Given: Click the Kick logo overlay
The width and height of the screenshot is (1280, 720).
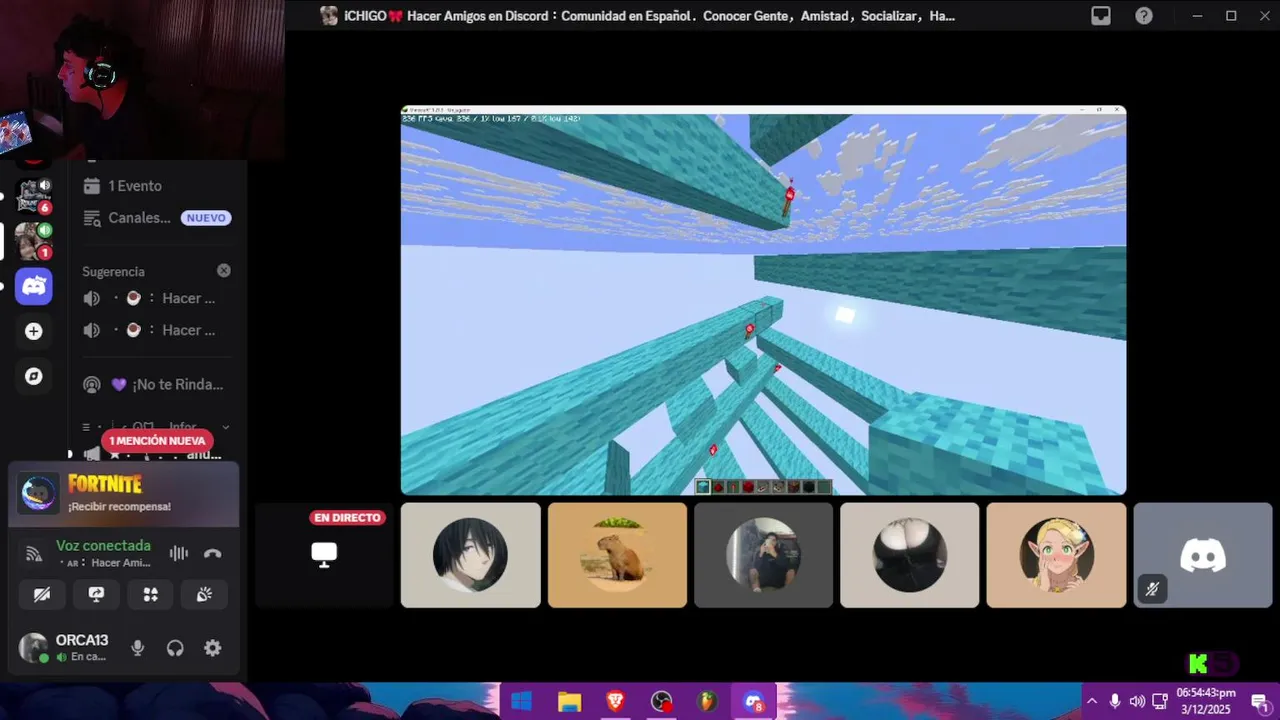Looking at the screenshot, I should click(x=1197, y=663).
